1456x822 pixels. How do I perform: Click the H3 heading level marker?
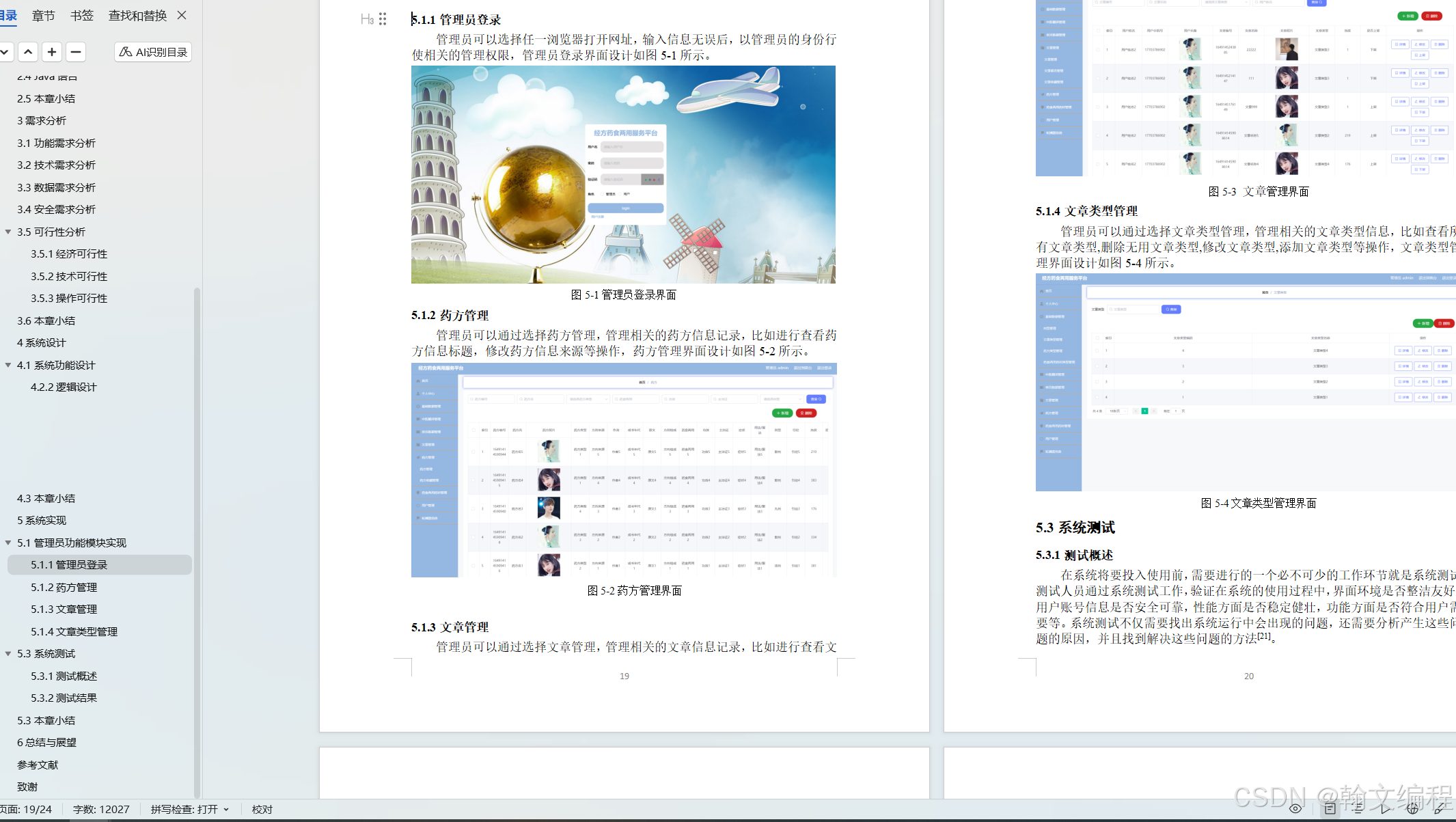(x=367, y=19)
